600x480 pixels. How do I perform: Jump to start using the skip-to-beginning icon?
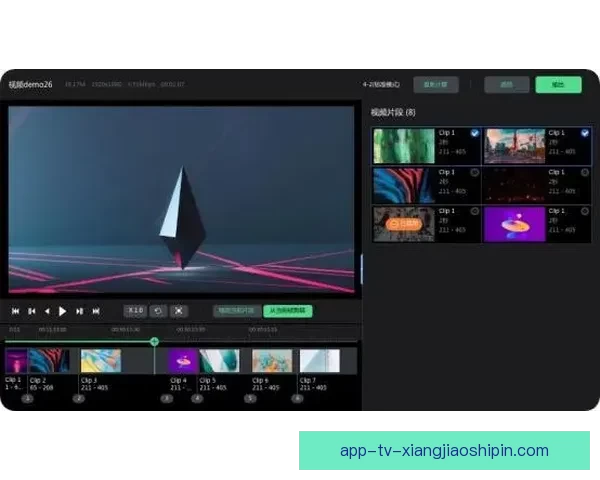(15, 311)
